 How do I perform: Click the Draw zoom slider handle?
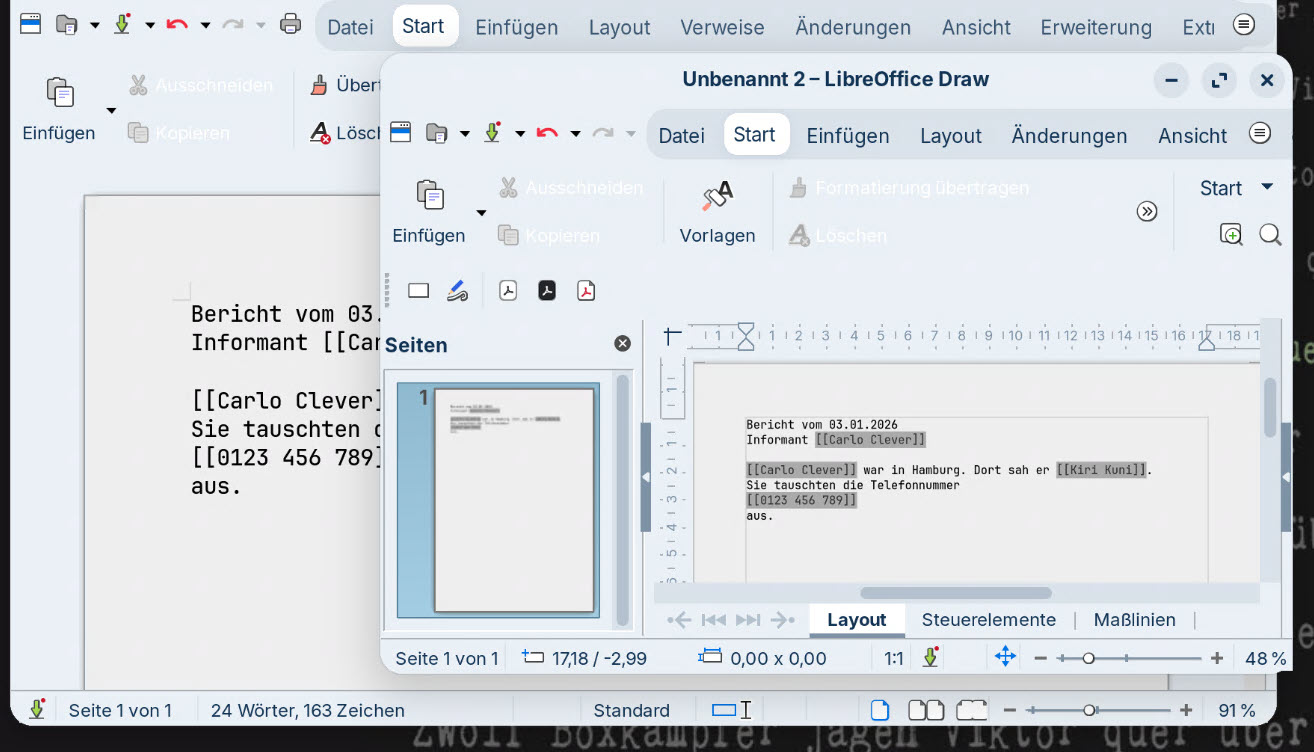click(1088, 658)
